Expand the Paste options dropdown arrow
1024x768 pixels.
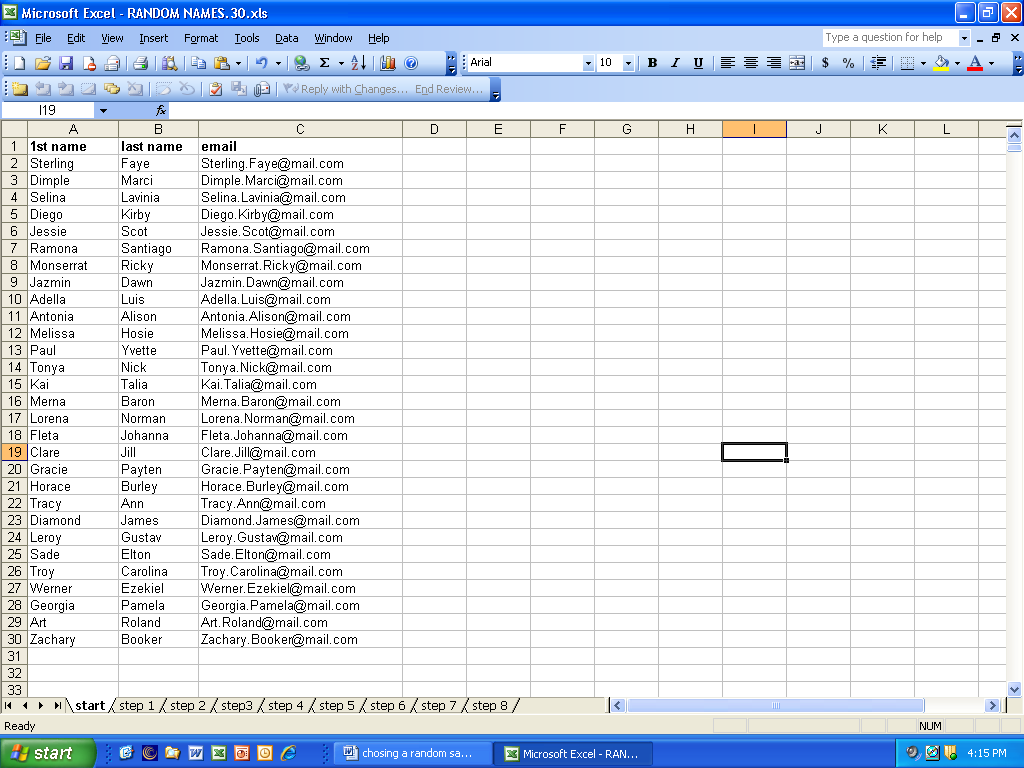tap(238, 63)
